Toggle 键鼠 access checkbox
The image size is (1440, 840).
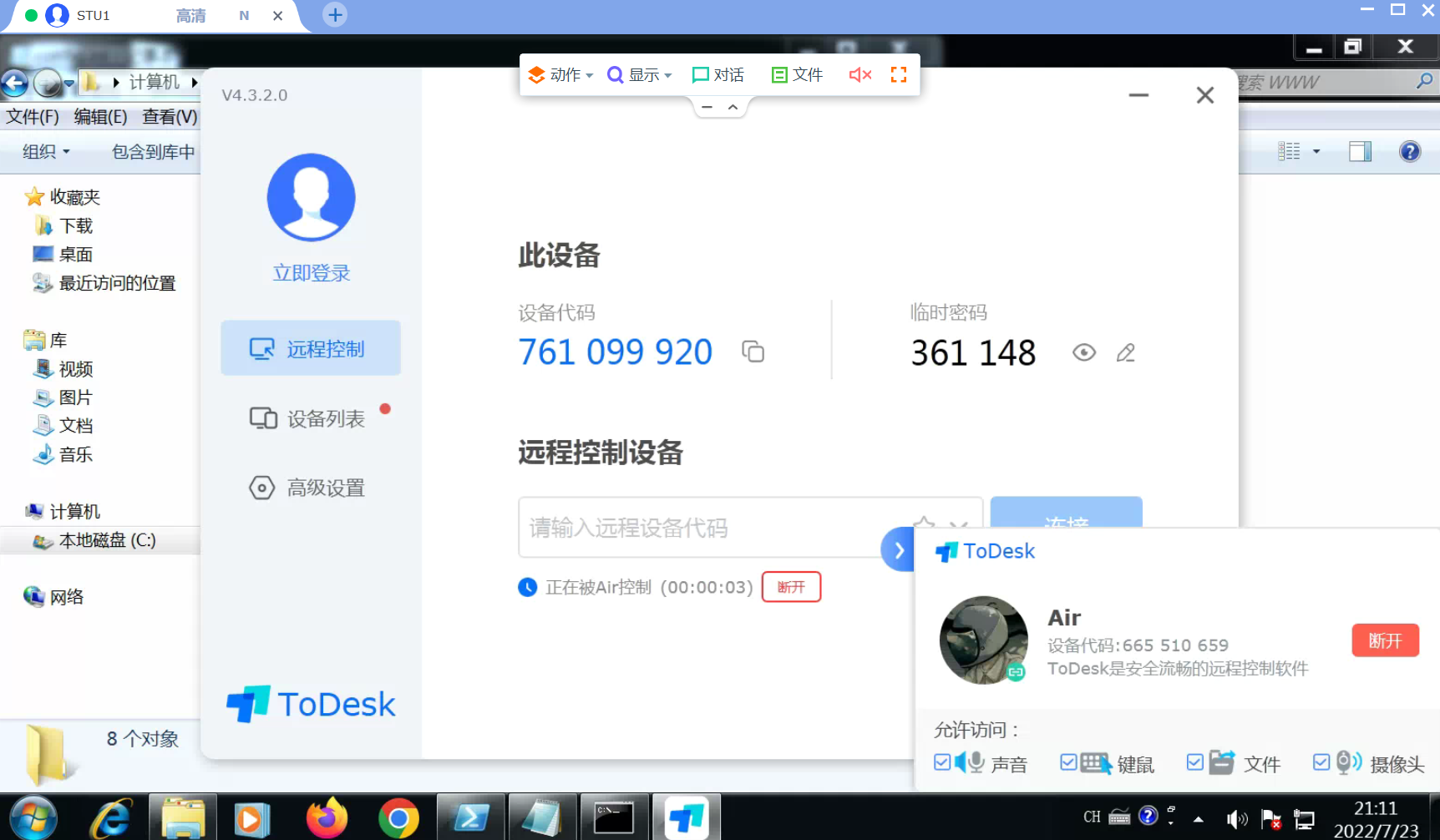1068,762
